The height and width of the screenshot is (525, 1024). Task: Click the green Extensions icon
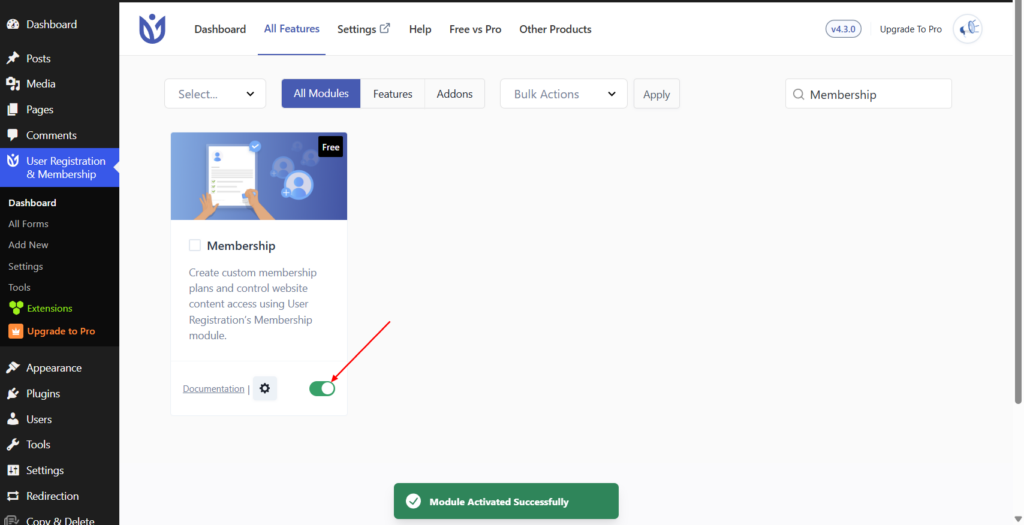[16, 308]
